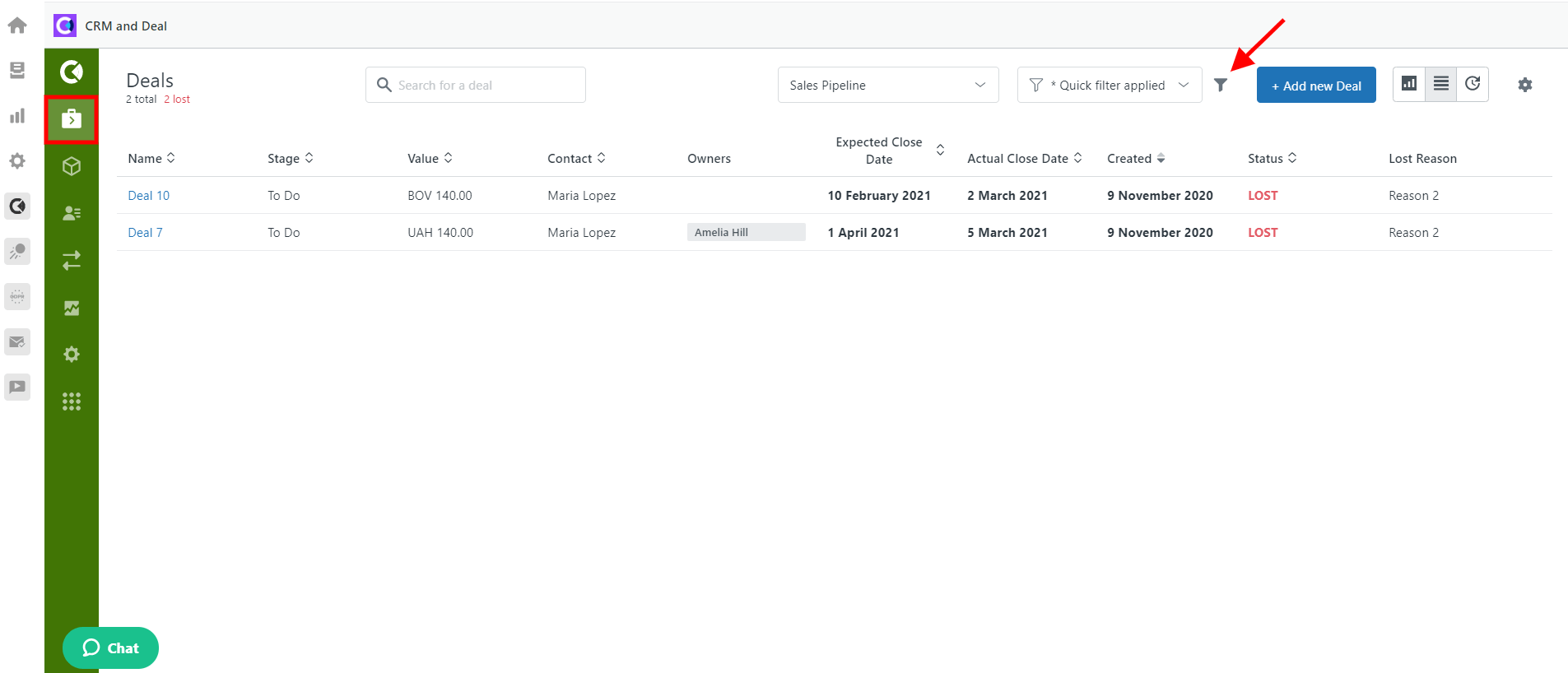Click Reason 2 in Deal 10 row
This screenshot has width=1568, height=673.
point(1414,195)
